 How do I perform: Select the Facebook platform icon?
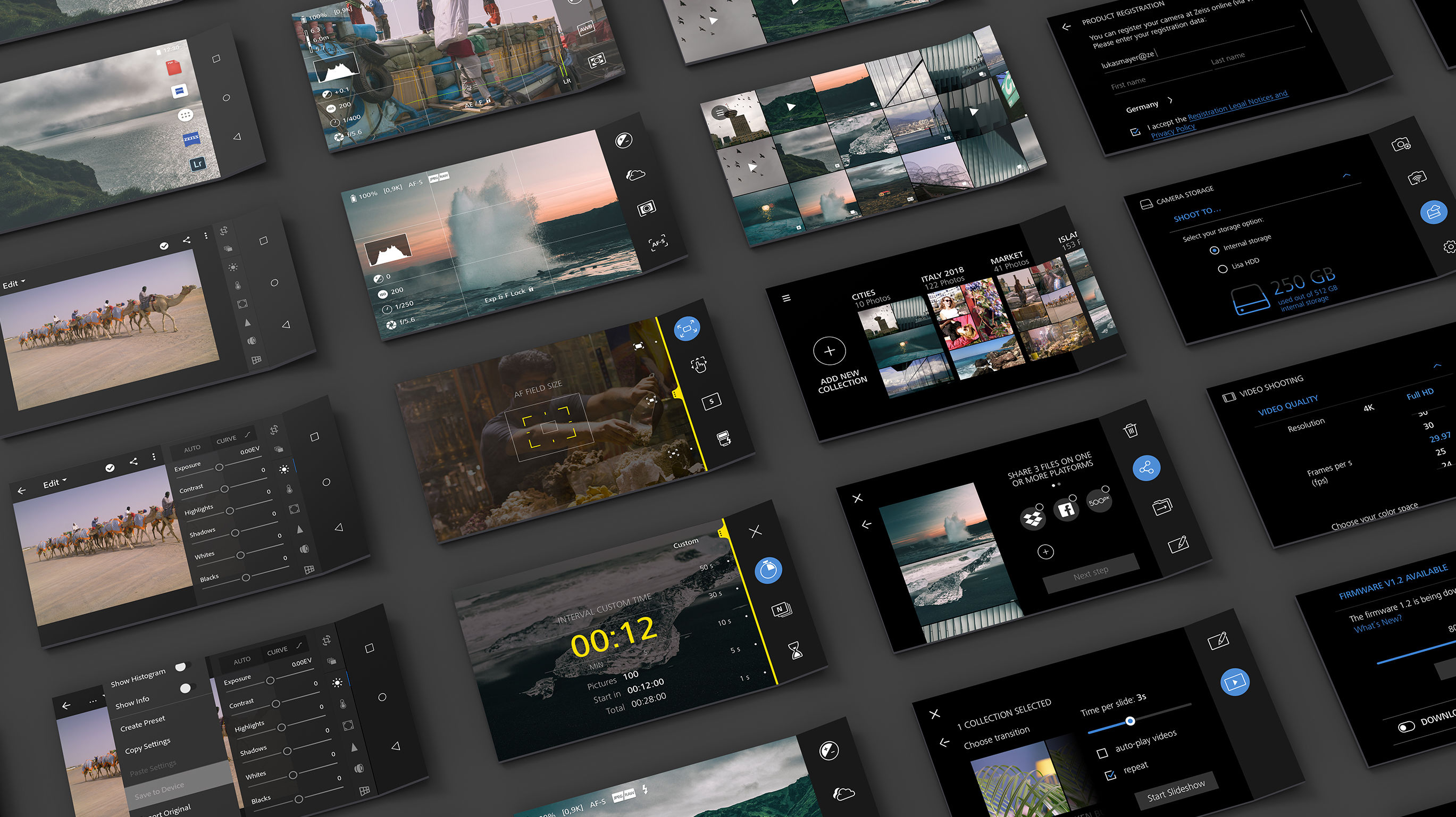point(1067,510)
